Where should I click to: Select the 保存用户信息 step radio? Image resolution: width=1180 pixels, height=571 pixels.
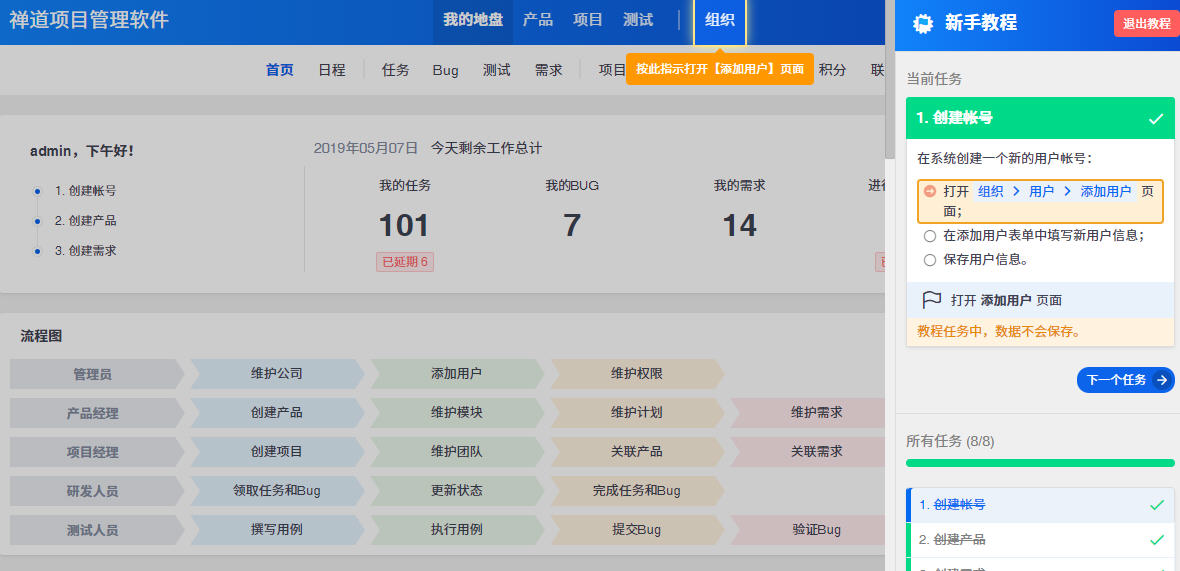[930, 260]
